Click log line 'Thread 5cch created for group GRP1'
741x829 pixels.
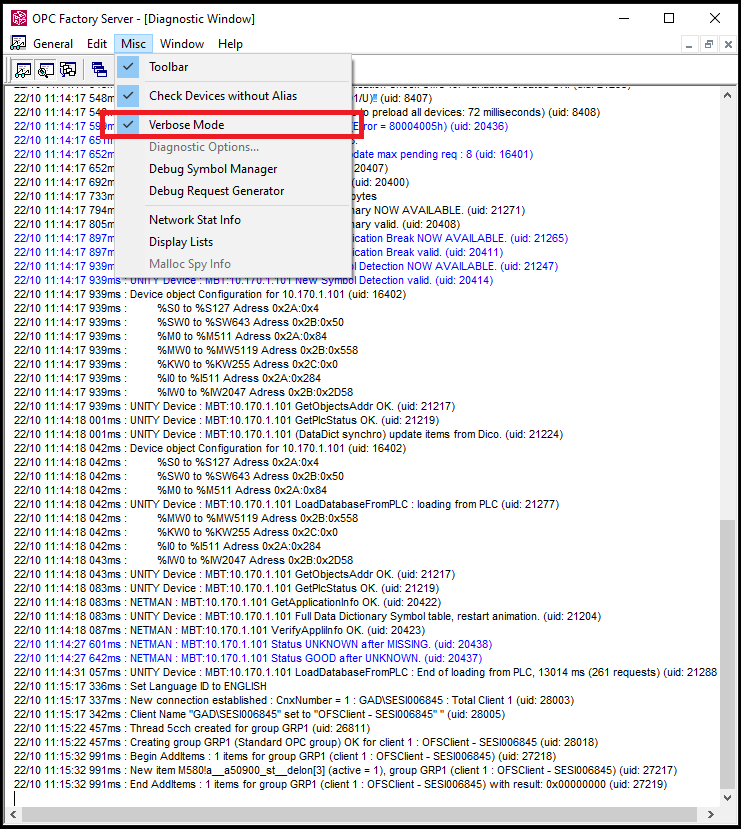point(192,728)
